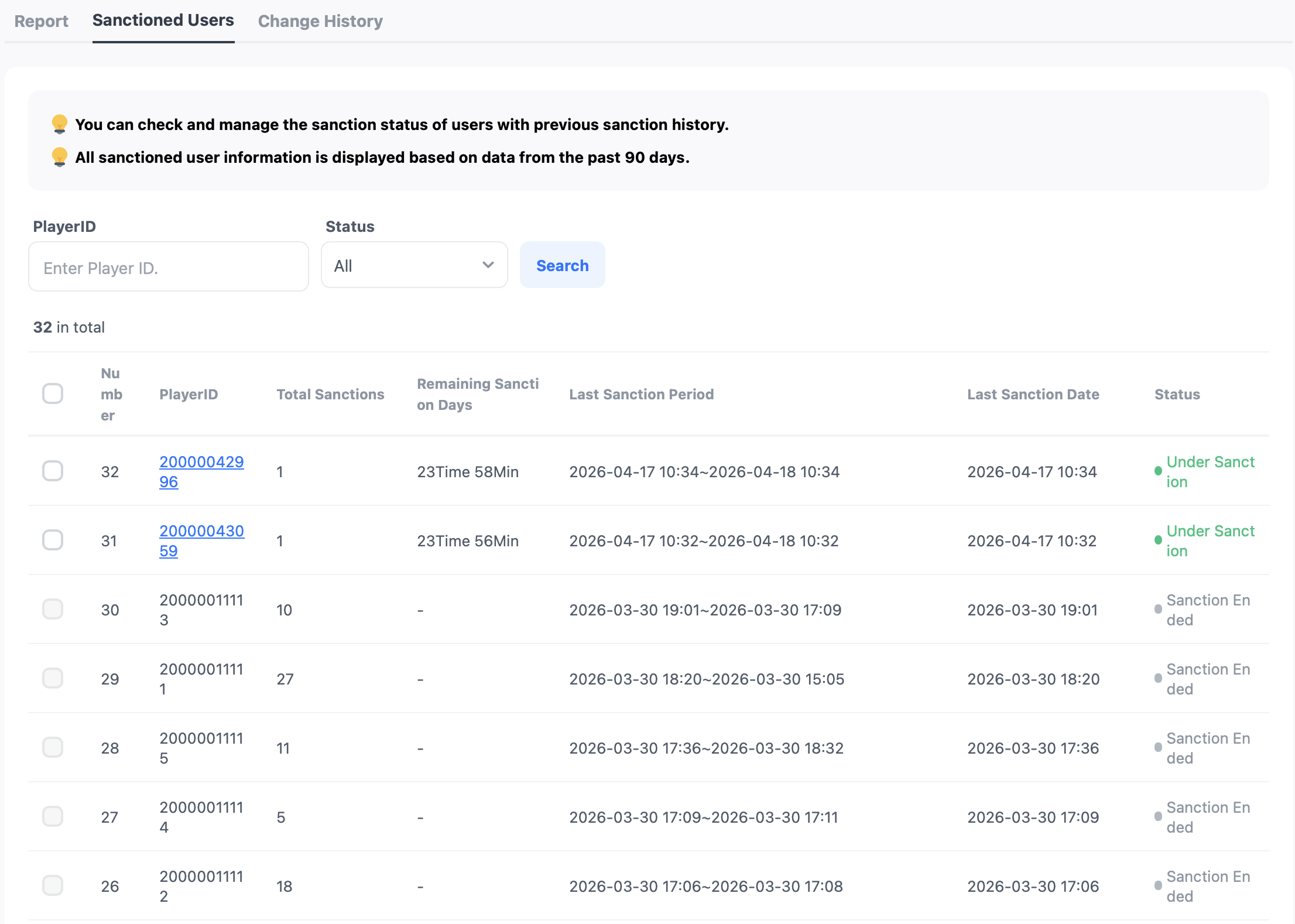Toggle the select-all checkbox in table header
The height and width of the screenshot is (924, 1295).
pyautogui.click(x=53, y=393)
